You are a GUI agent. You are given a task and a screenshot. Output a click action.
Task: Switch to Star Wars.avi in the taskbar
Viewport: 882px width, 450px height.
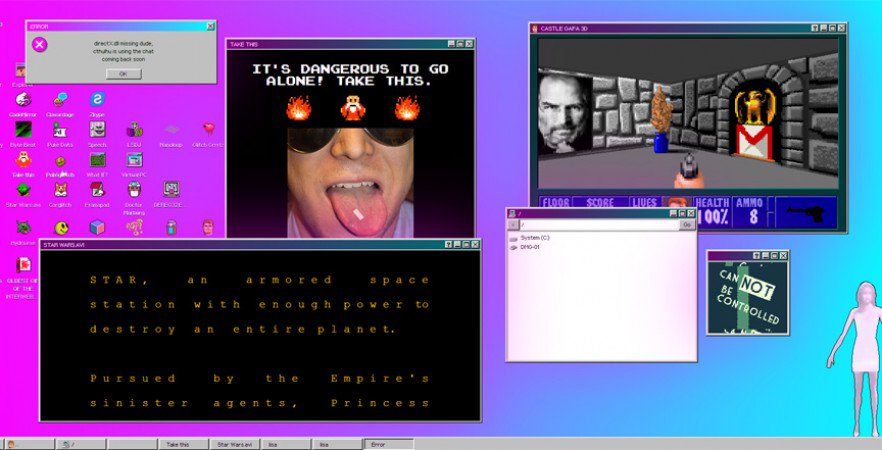(x=235, y=444)
